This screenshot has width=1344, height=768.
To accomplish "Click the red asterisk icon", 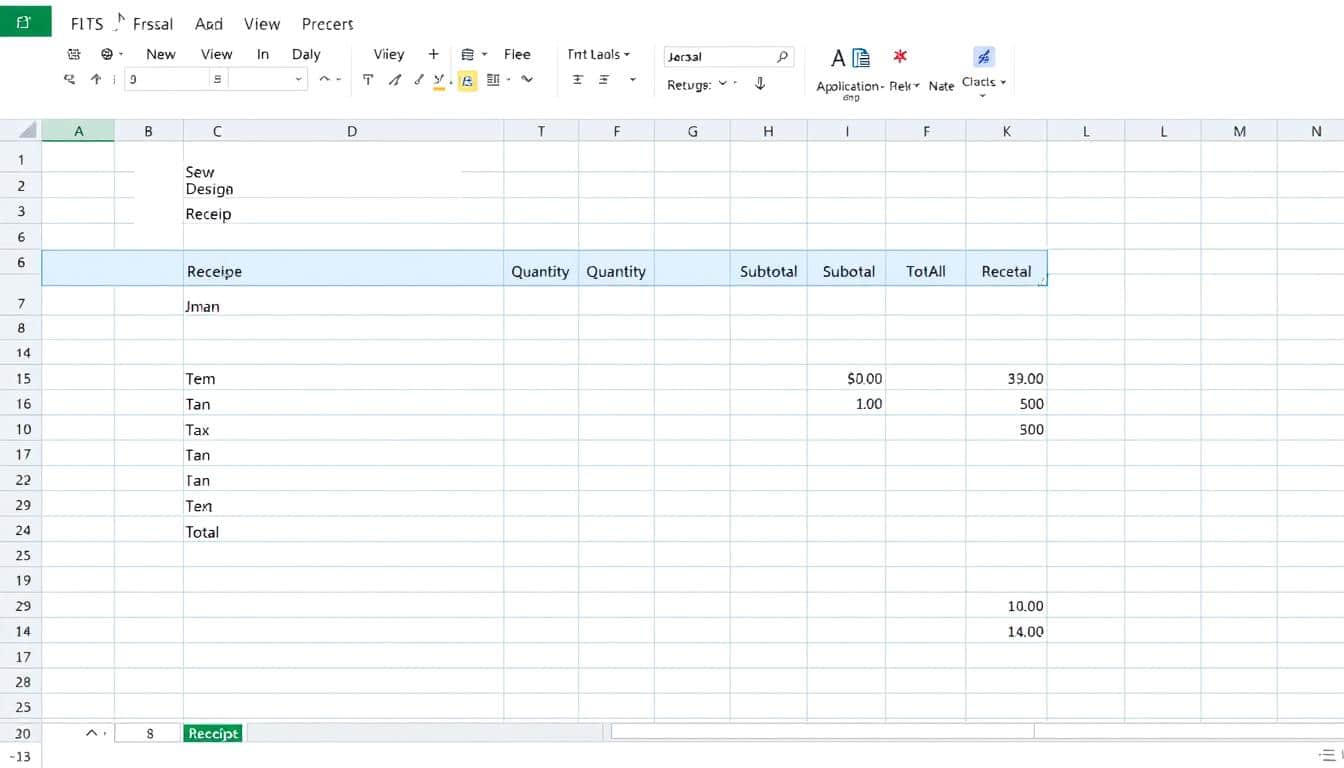I will [x=900, y=56].
